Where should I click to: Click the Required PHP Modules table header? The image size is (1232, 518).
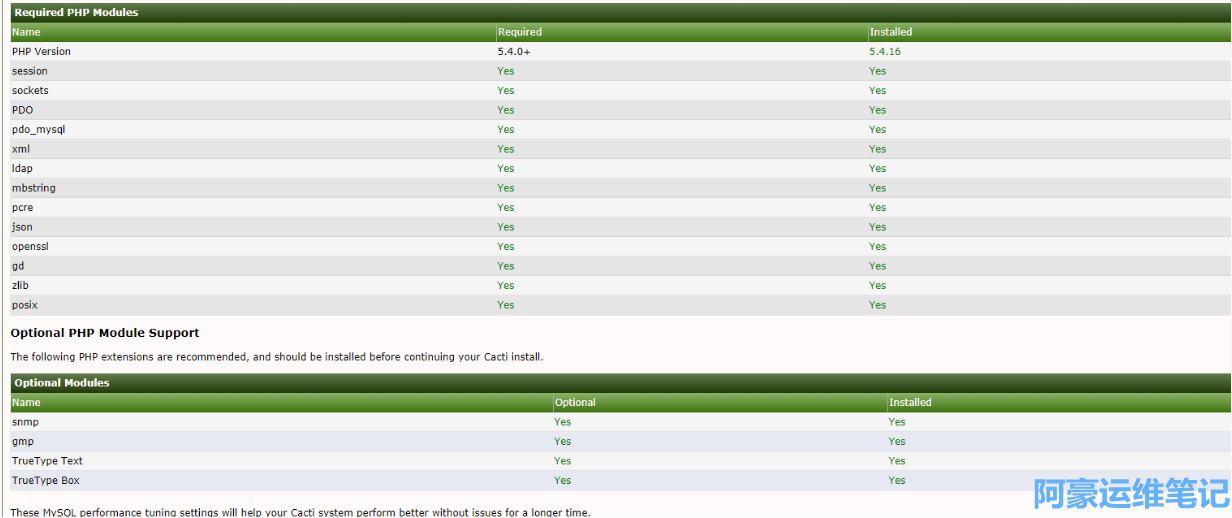(76, 12)
